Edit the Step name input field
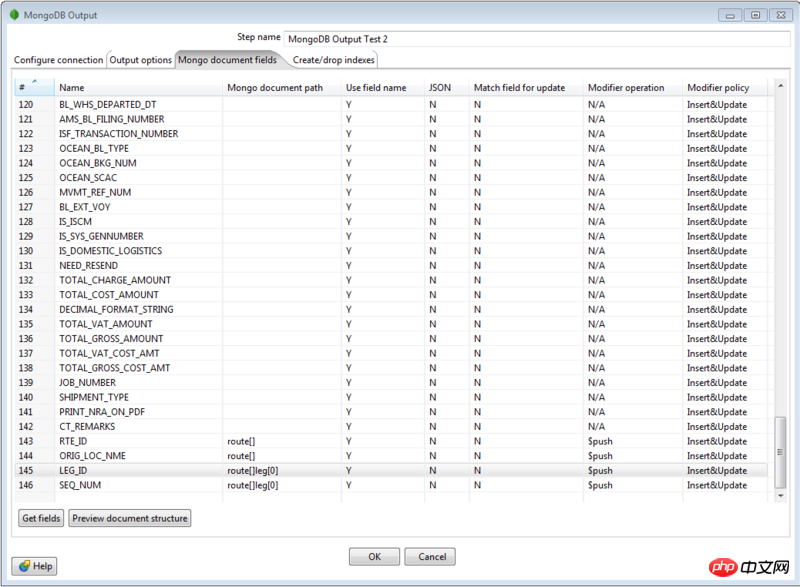The width and height of the screenshot is (800, 587). point(537,39)
